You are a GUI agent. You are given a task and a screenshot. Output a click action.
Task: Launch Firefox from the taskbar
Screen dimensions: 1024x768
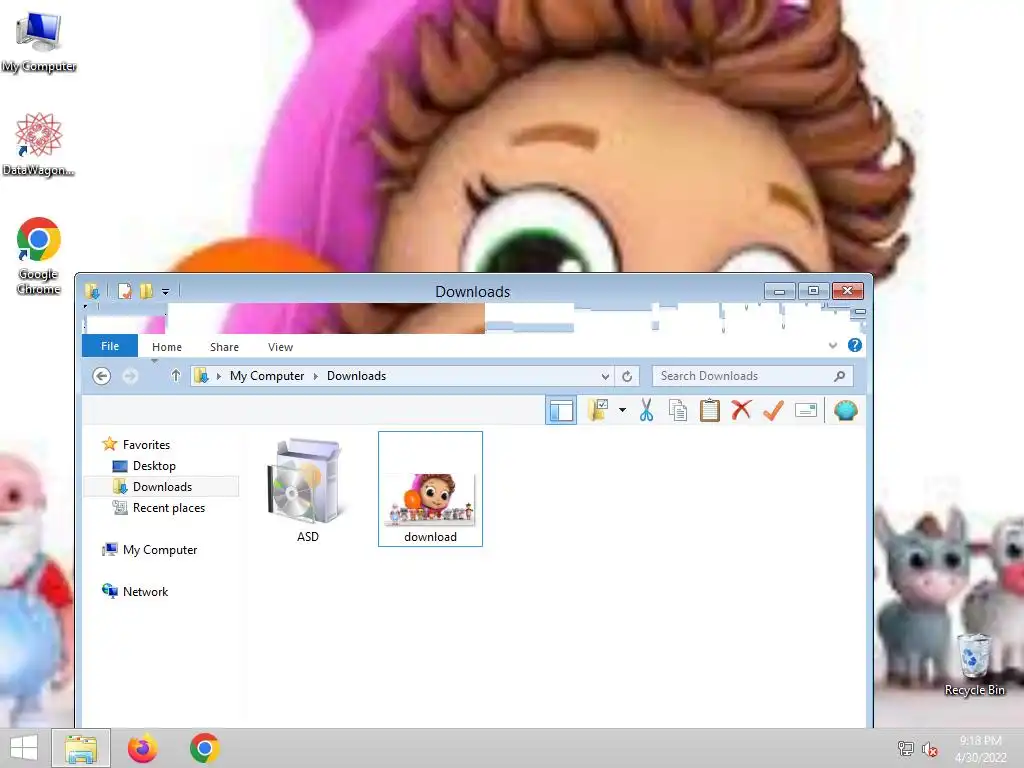point(142,748)
